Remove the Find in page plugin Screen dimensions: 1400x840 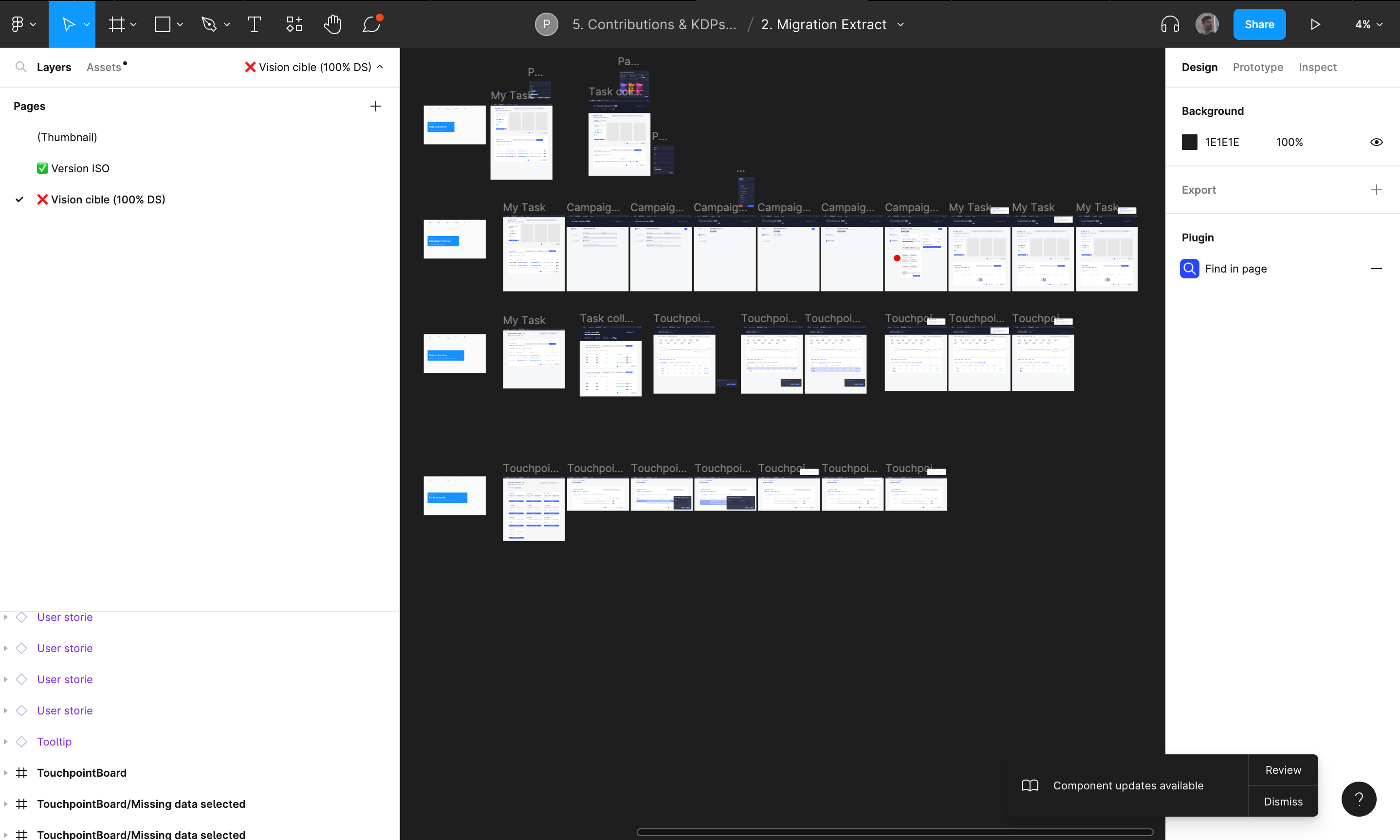coord(1376,269)
